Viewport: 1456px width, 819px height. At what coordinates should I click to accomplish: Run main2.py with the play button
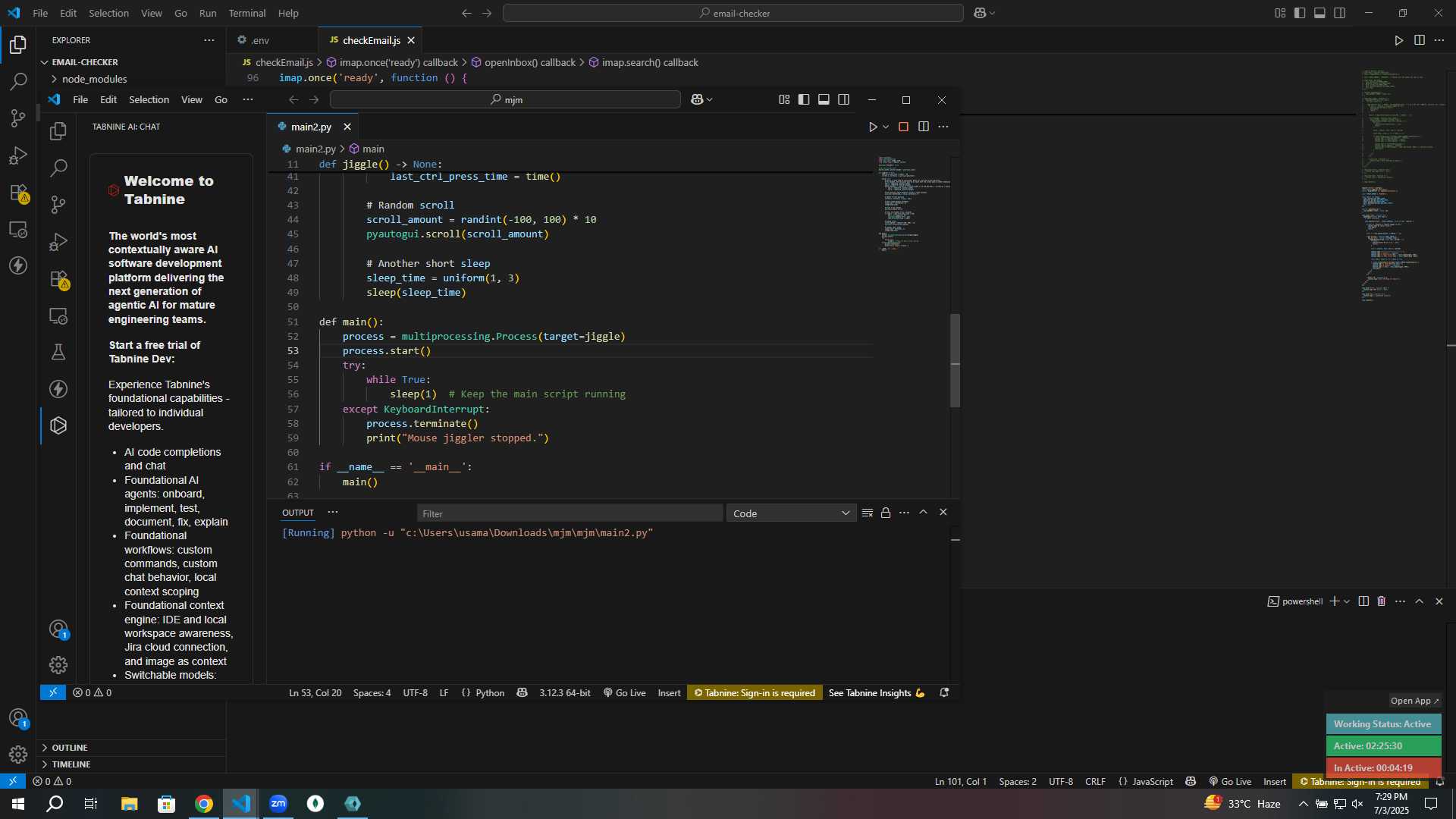click(873, 127)
